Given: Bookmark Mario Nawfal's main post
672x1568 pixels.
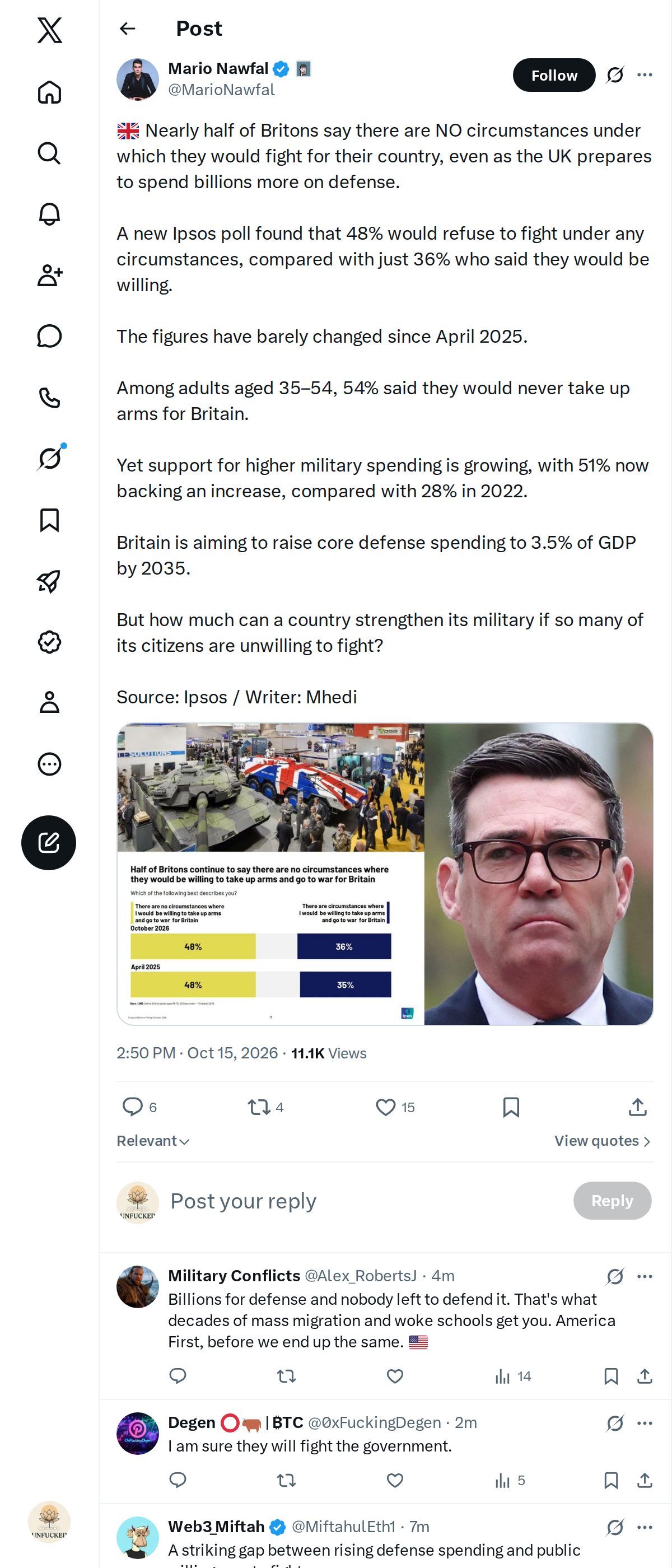Looking at the screenshot, I should click(511, 1107).
